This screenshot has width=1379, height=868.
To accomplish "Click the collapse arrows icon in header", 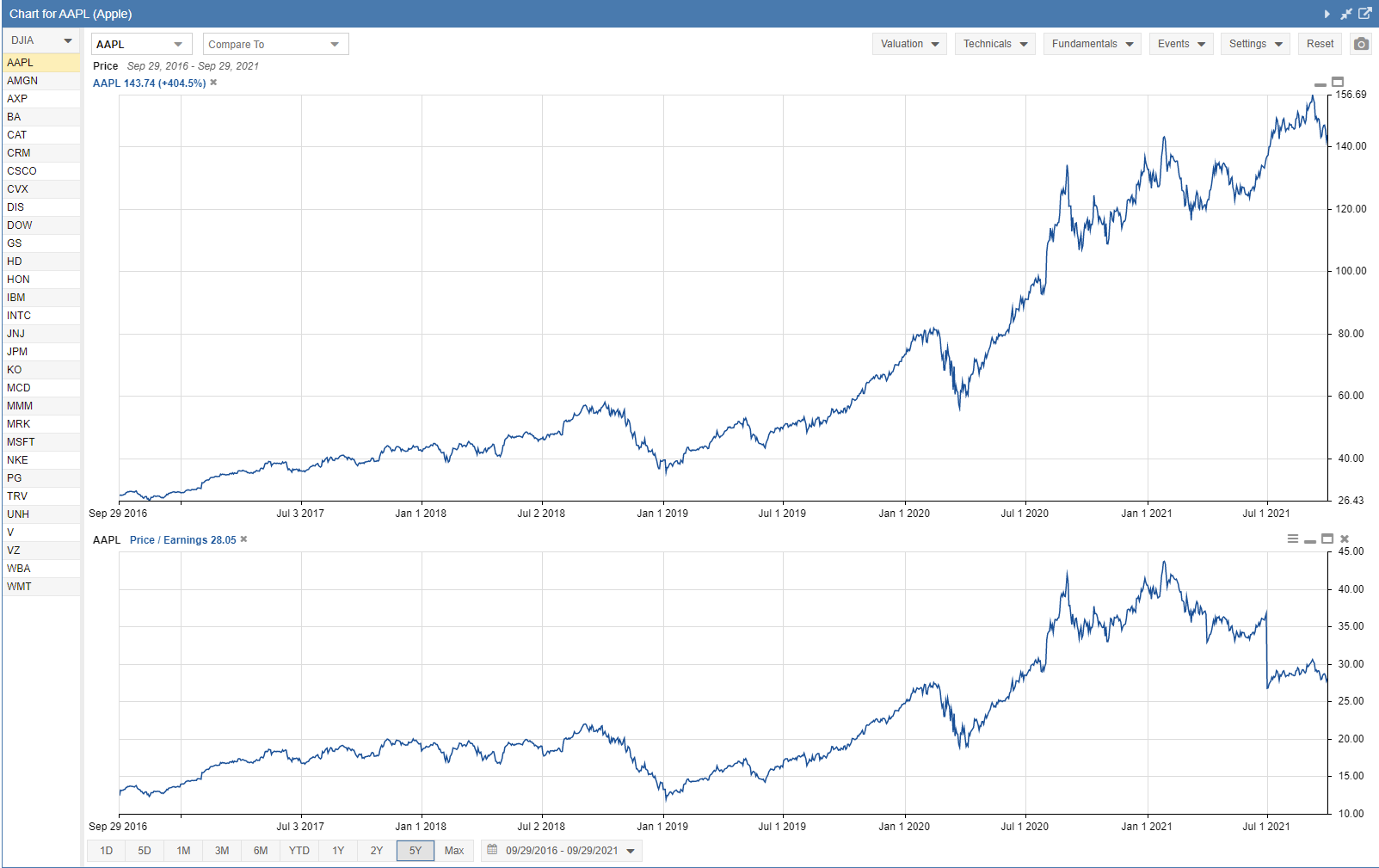I will point(1346,14).
